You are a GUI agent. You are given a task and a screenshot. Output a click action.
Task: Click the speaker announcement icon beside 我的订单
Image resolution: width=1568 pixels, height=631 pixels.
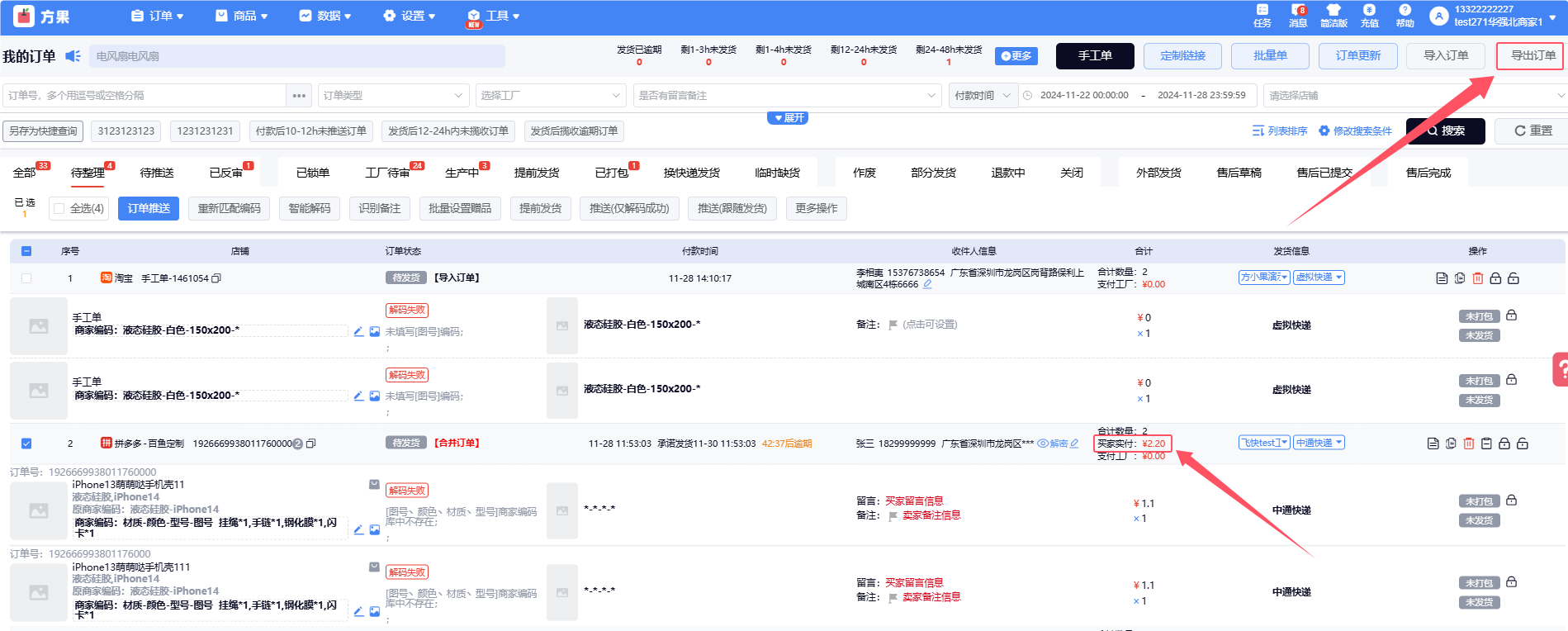73,56
